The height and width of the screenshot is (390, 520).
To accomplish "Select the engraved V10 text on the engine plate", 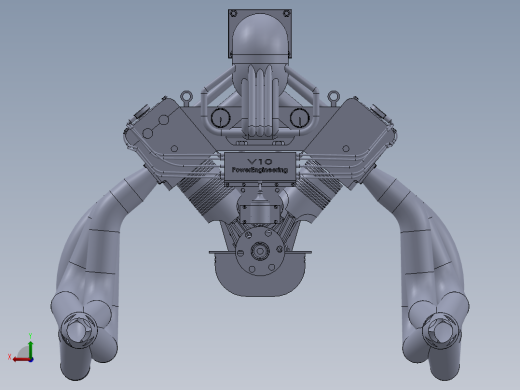I will 260,162.
